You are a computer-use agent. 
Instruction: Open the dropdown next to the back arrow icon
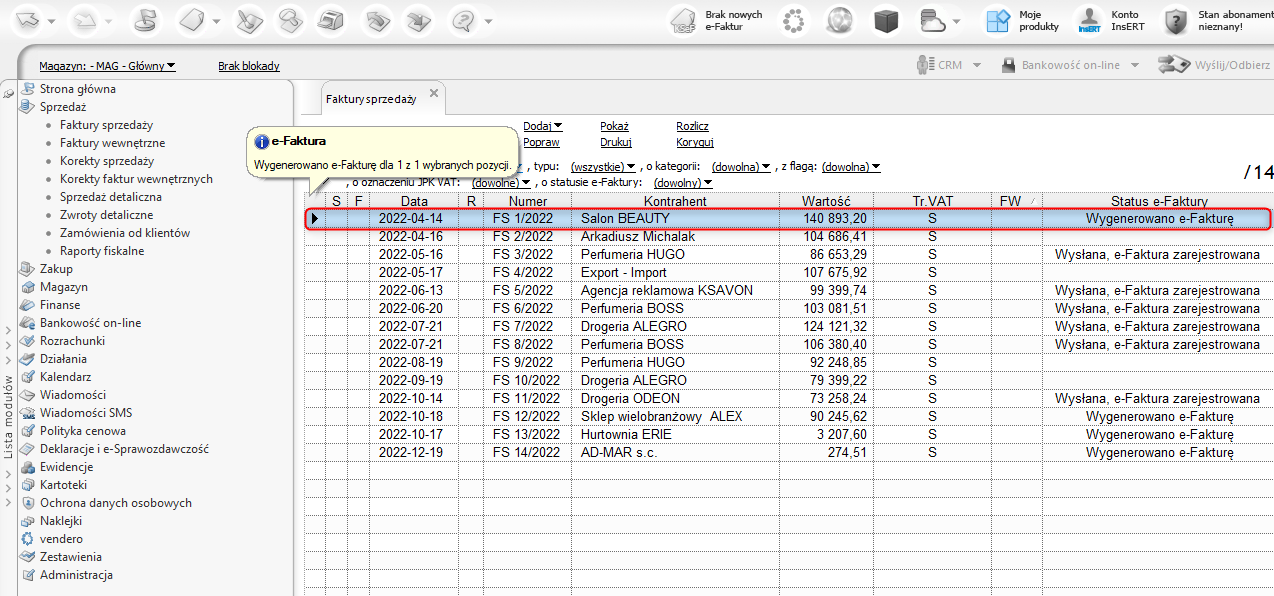point(53,21)
